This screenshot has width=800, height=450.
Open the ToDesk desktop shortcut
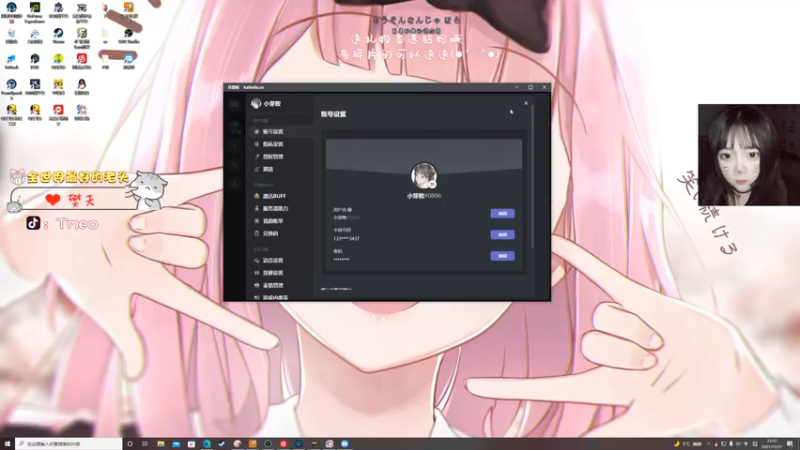11,61
